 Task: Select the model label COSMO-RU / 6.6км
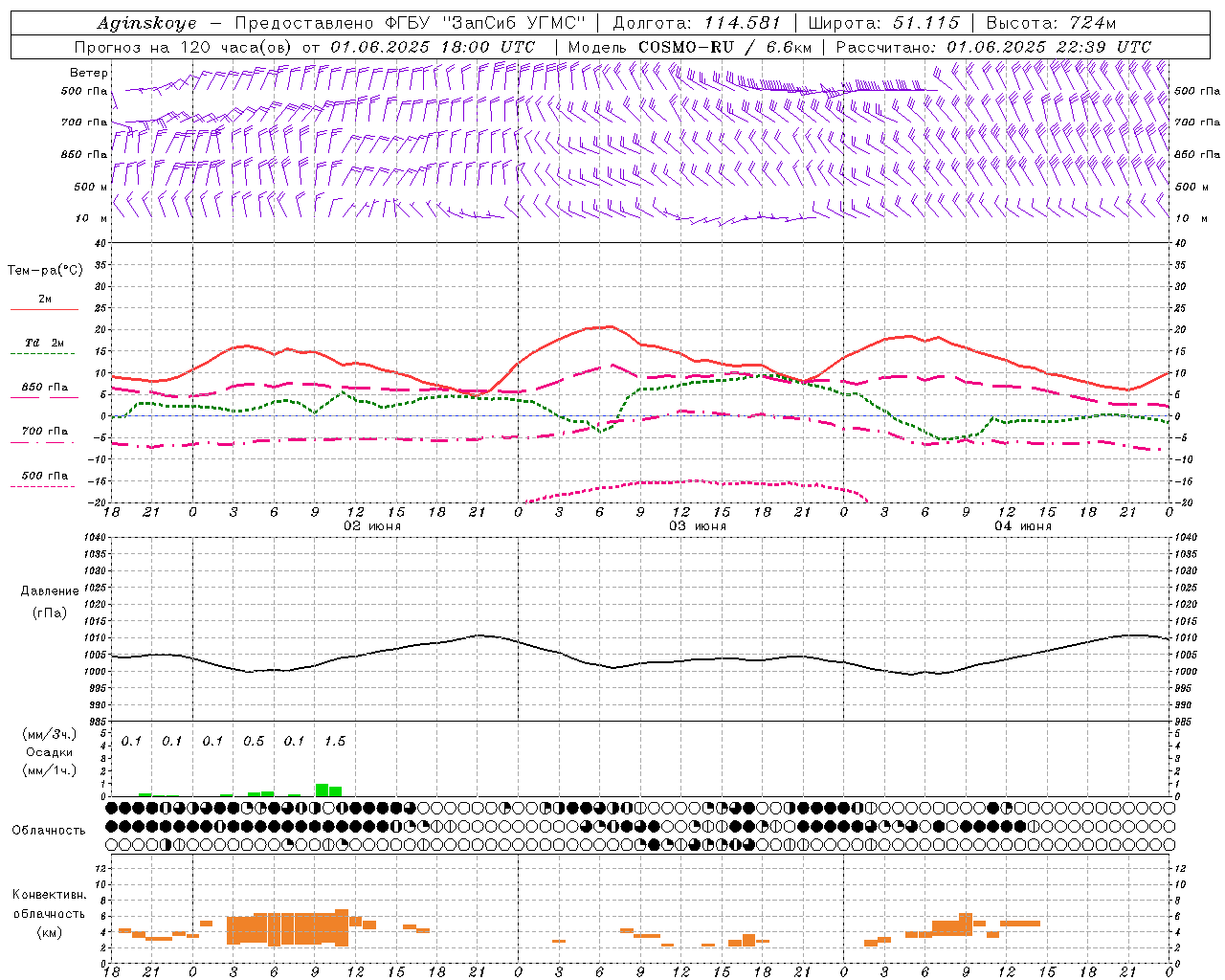(x=724, y=47)
